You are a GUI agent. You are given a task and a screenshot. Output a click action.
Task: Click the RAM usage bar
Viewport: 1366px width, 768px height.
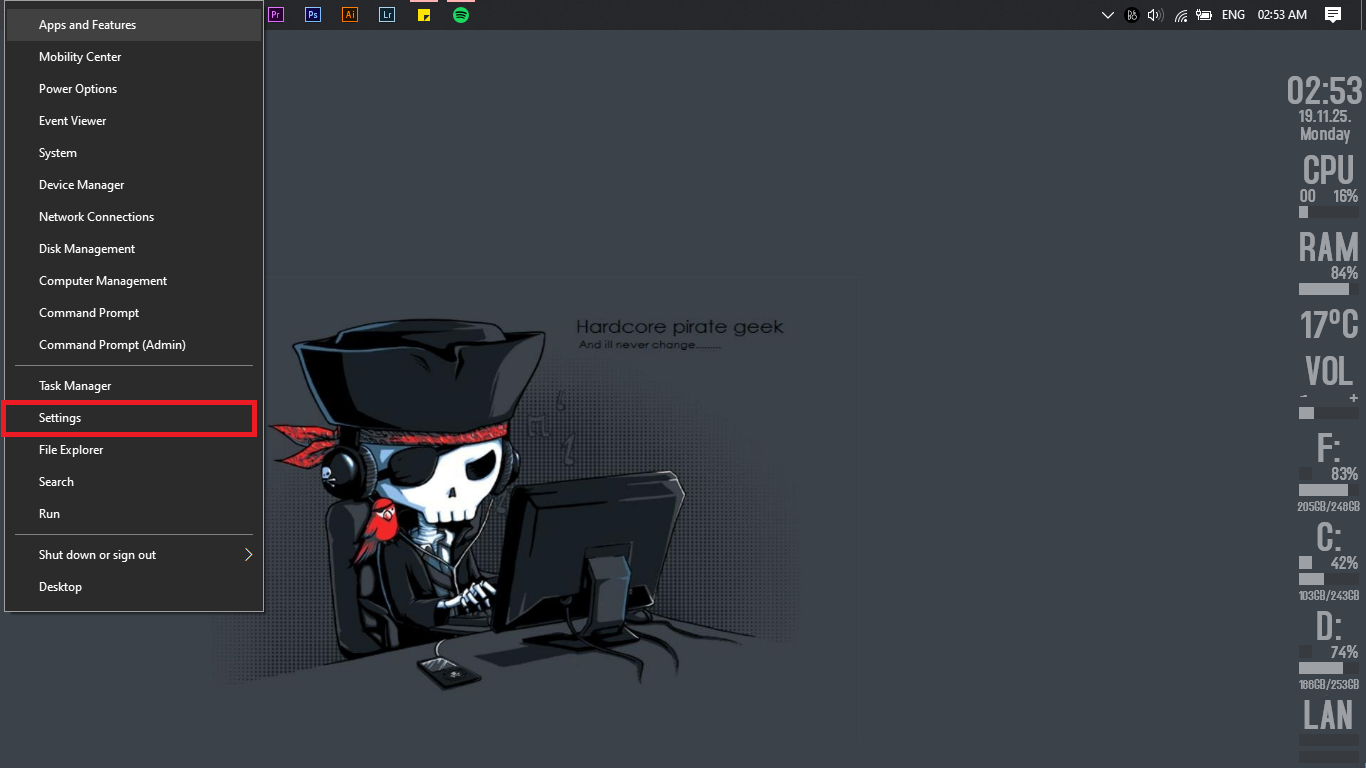click(1329, 289)
